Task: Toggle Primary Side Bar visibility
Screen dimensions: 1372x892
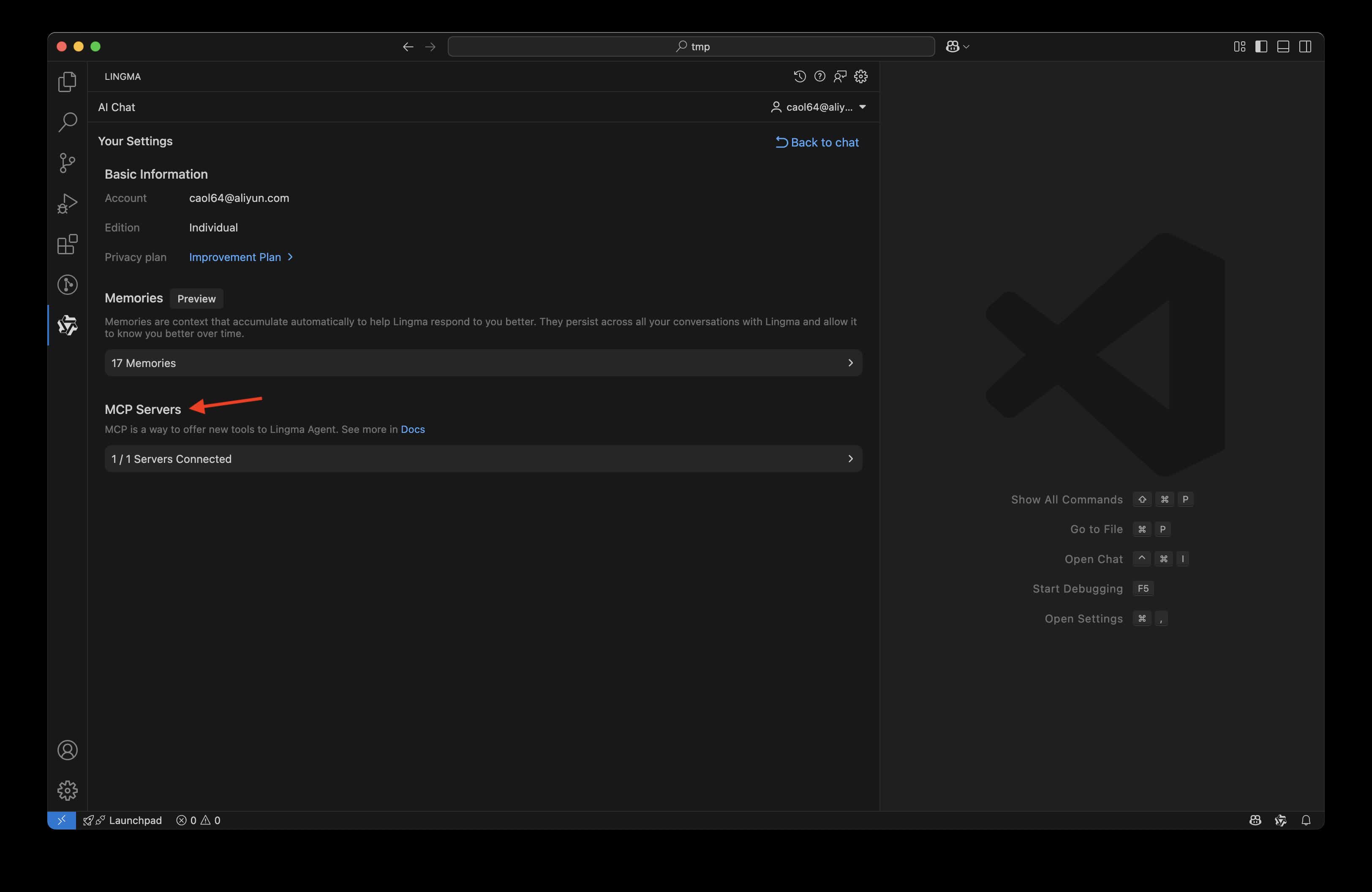Action: point(1261,47)
